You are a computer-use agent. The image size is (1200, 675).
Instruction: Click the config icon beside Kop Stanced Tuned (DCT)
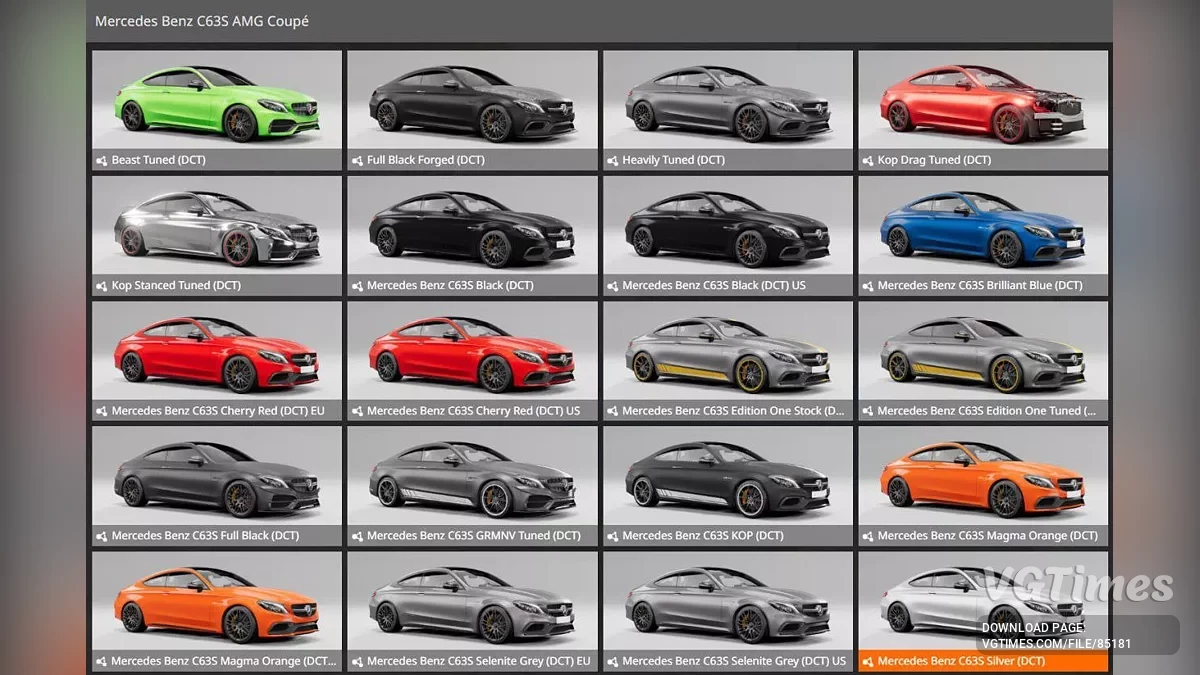click(102, 286)
